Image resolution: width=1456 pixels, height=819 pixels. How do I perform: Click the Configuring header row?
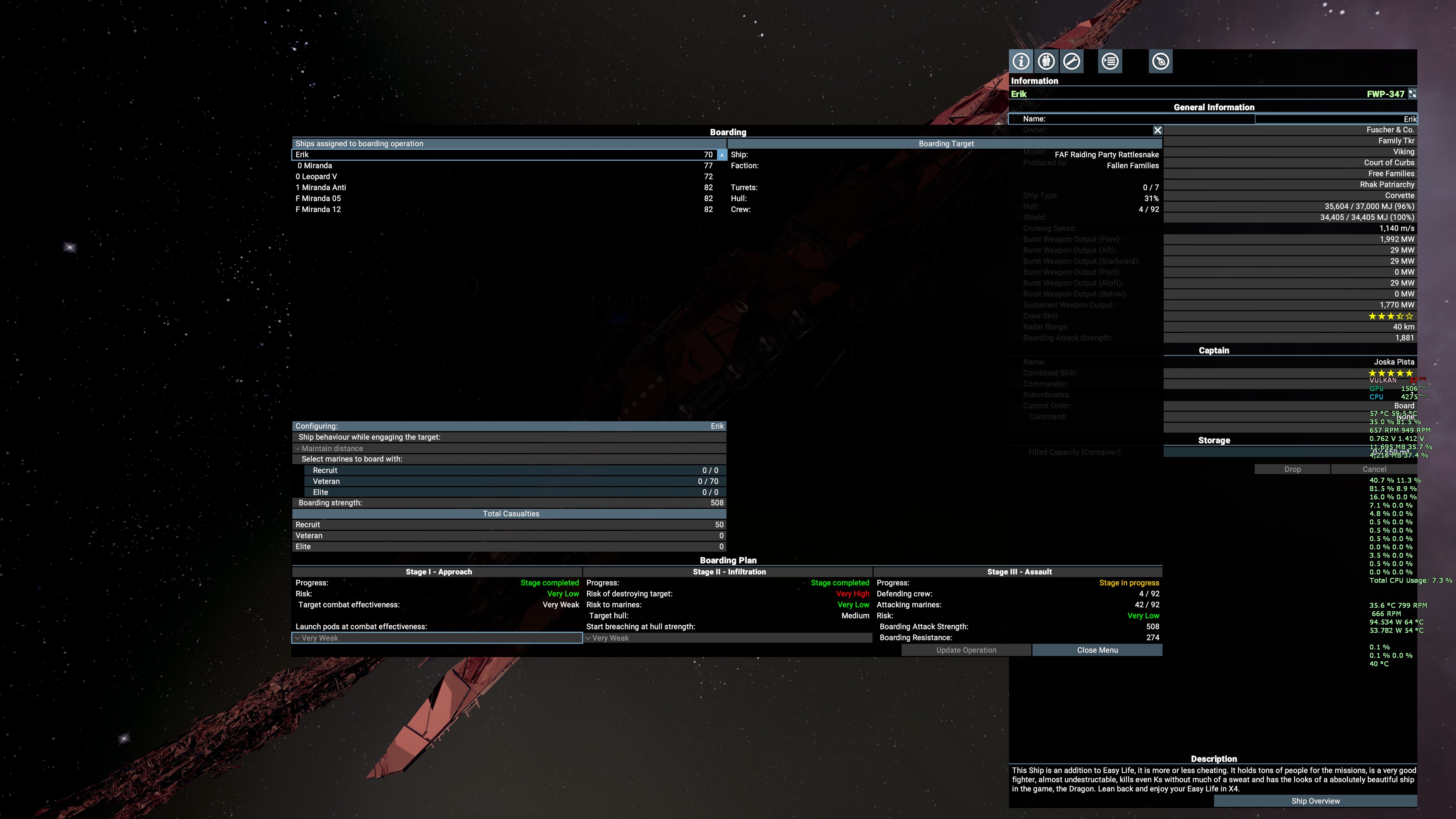tap(509, 426)
